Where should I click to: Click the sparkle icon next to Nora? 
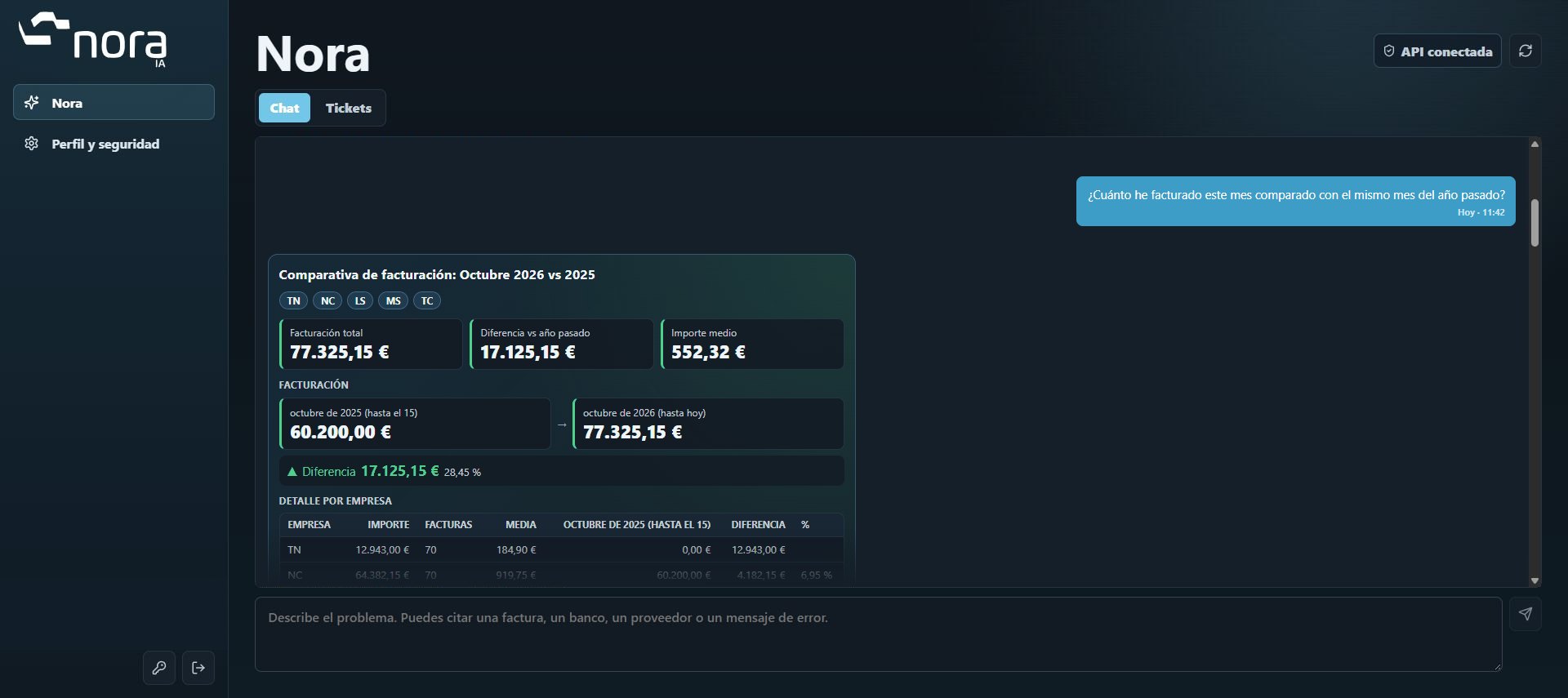32,103
